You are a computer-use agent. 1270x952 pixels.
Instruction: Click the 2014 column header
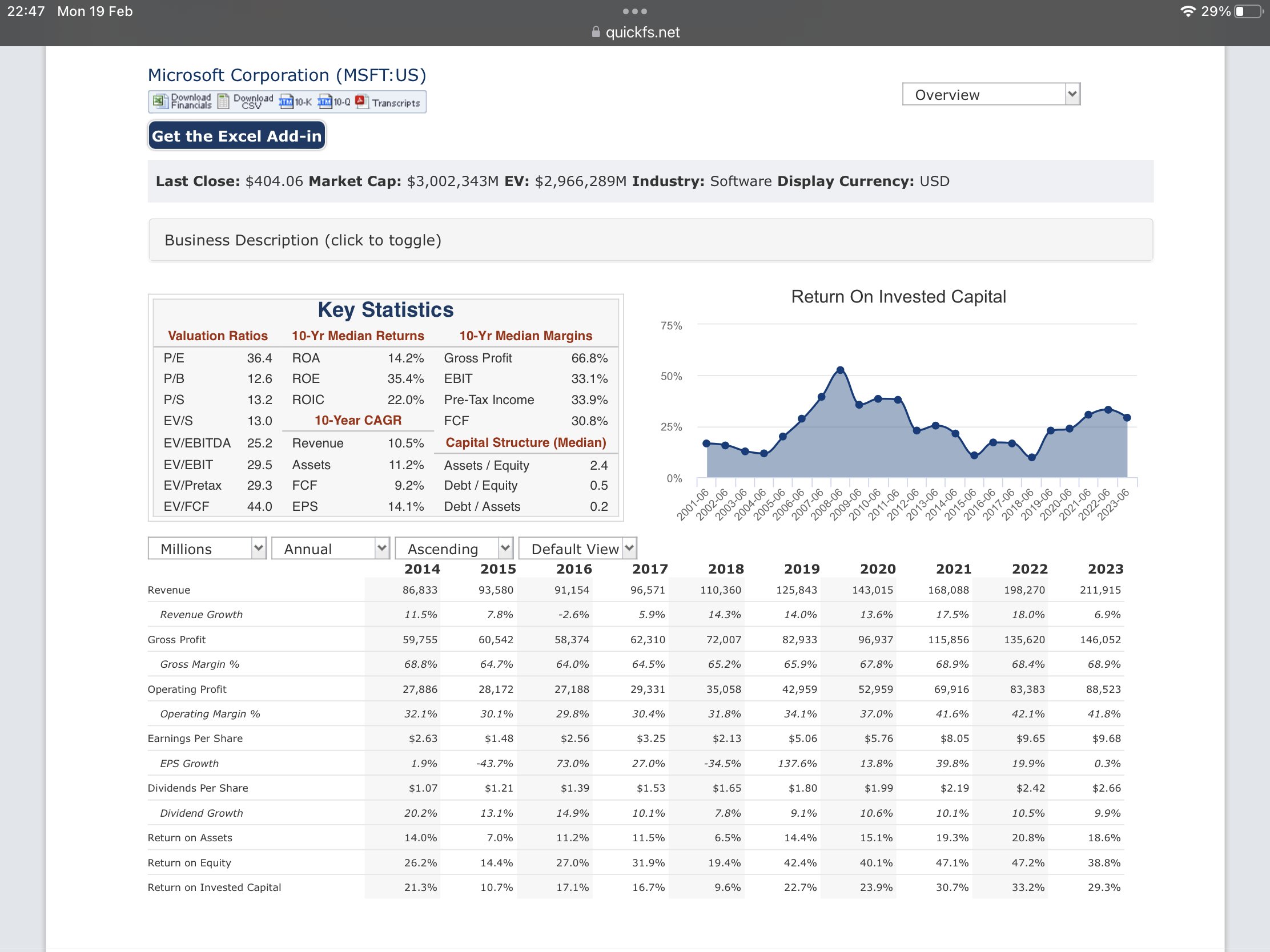point(422,568)
